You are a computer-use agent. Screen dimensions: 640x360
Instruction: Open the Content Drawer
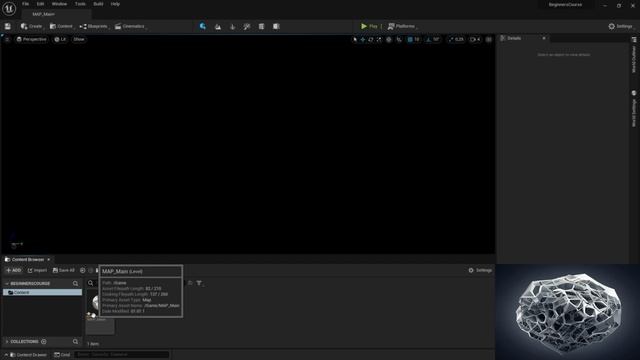pos(26,355)
